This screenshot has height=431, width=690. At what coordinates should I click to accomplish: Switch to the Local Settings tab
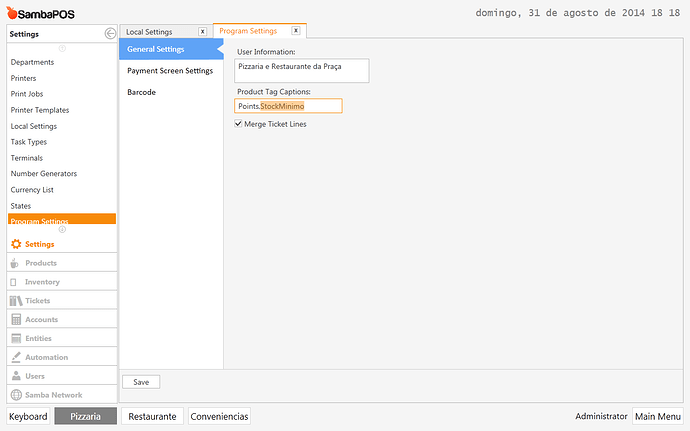click(149, 32)
